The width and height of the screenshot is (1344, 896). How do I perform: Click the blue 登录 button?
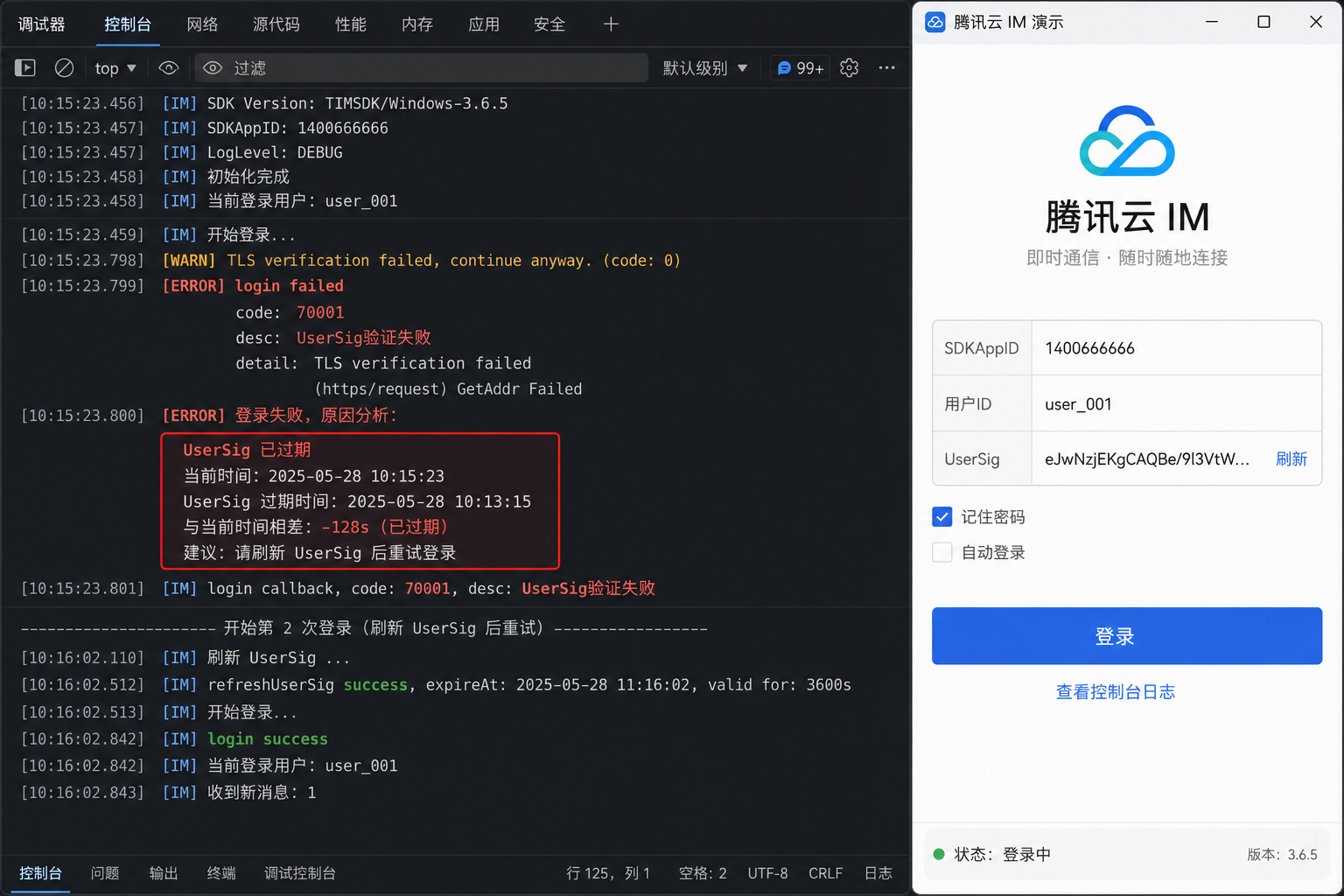coord(1127,636)
